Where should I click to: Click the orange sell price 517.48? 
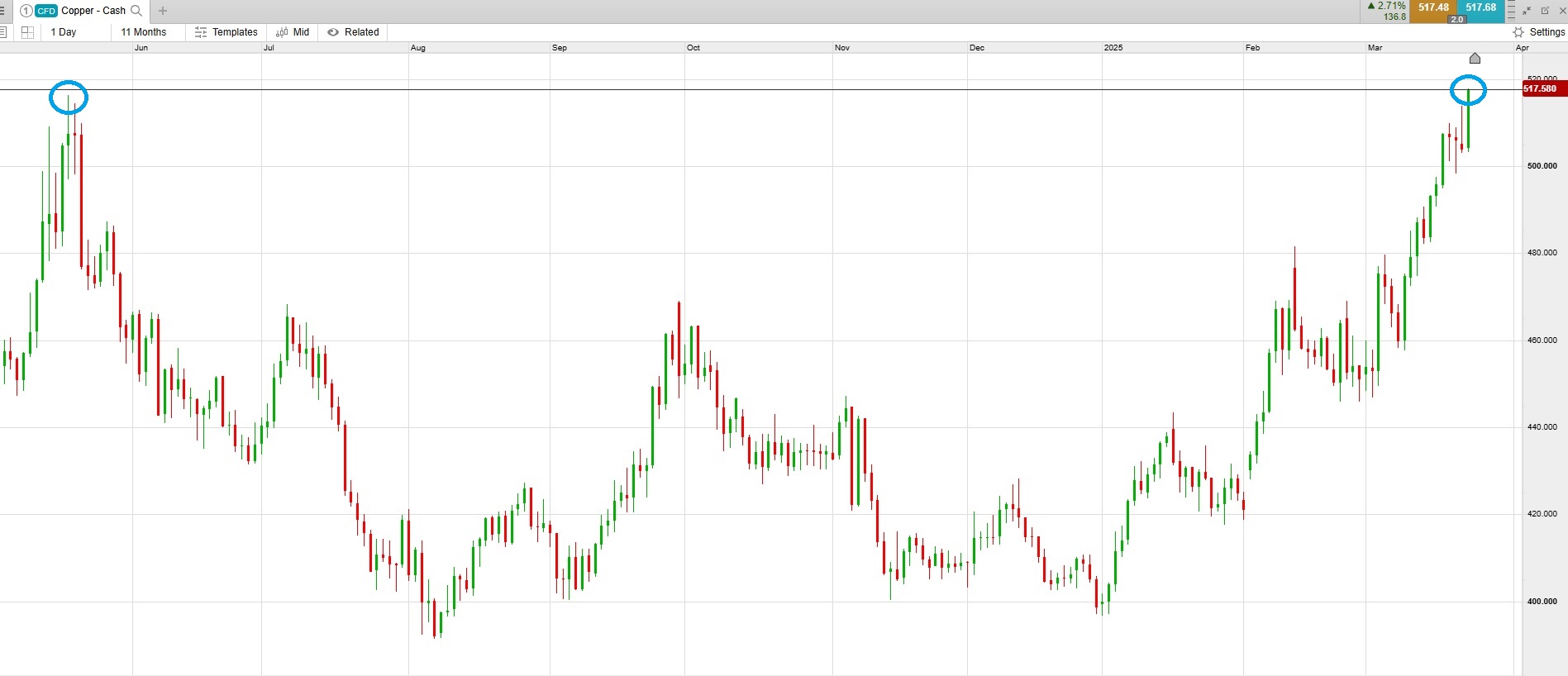point(1432,8)
